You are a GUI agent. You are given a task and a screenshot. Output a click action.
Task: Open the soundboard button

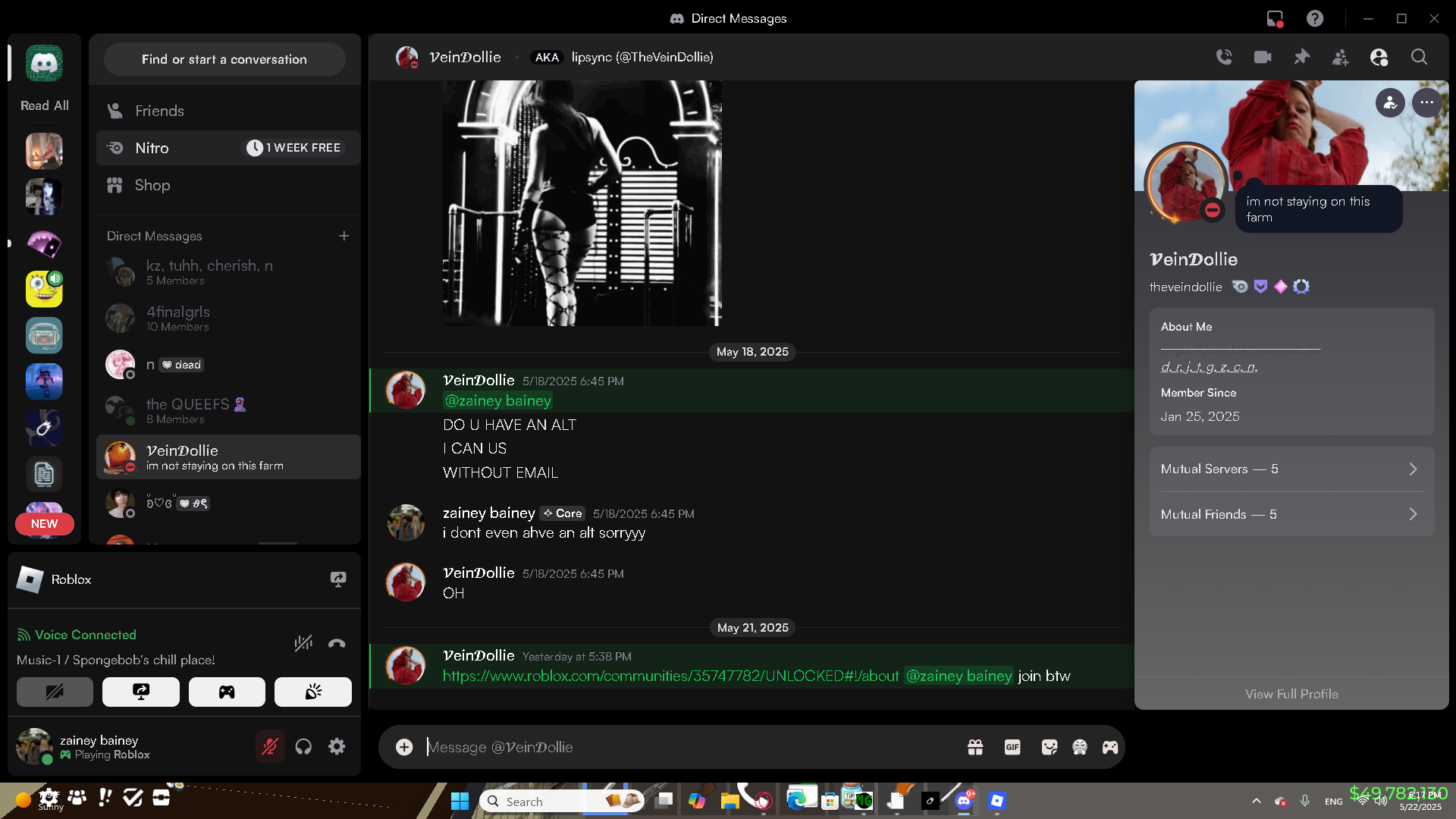pos(313,692)
